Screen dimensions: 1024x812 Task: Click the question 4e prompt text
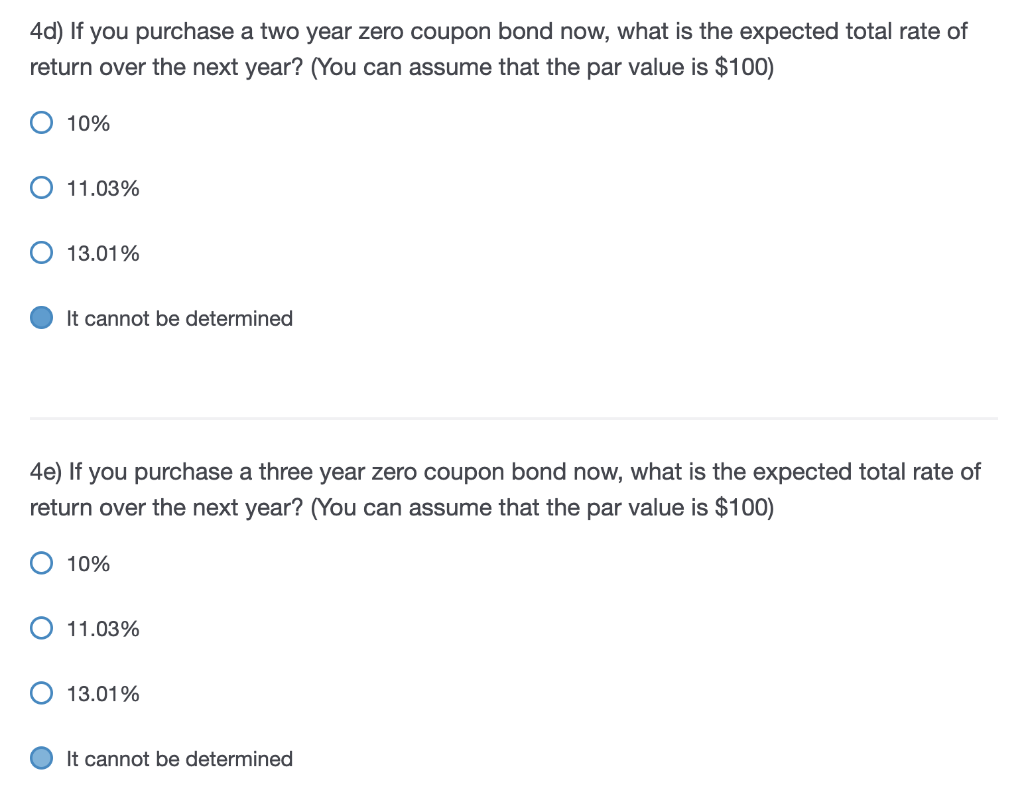click(504, 489)
